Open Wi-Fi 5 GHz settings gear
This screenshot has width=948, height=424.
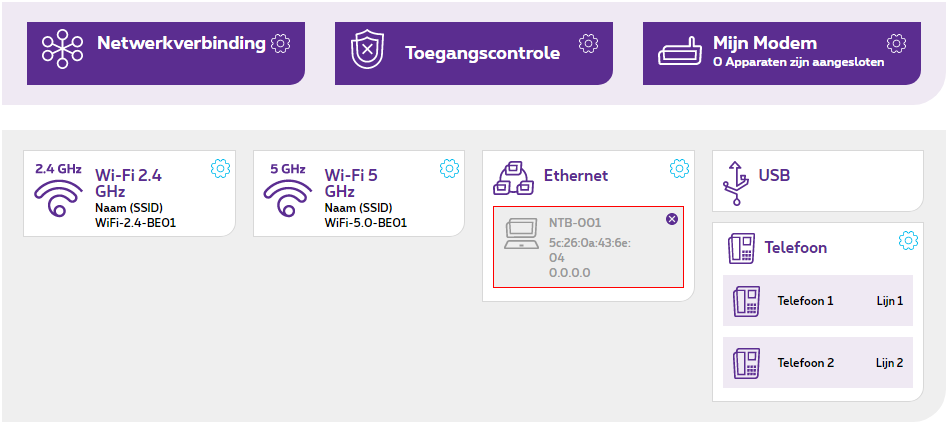pos(449,168)
